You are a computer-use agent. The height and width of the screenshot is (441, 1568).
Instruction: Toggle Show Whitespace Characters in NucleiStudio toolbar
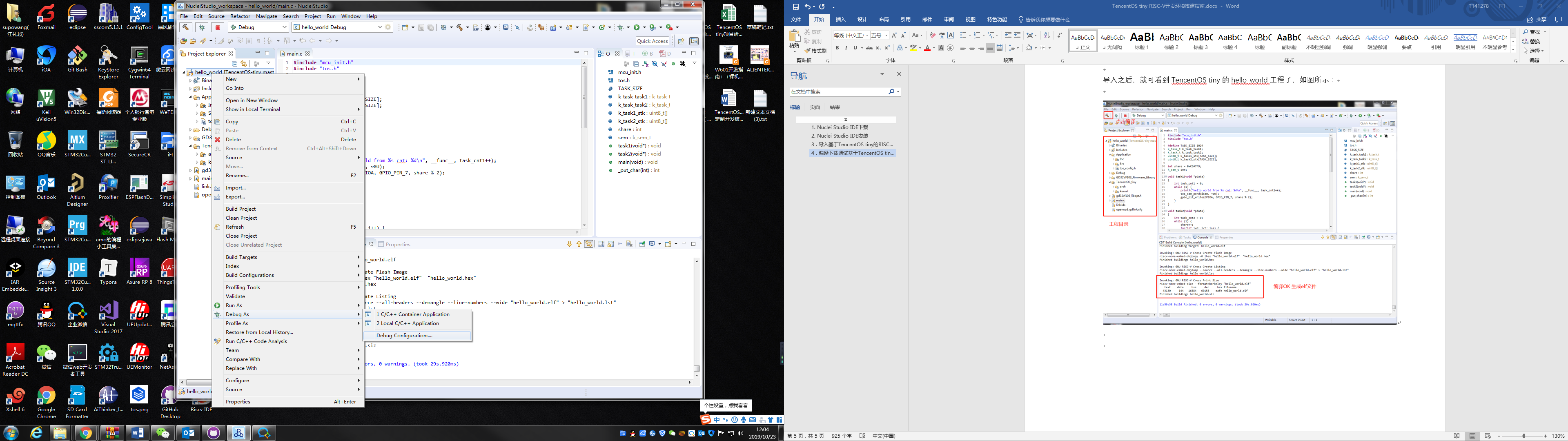pos(258,41)
